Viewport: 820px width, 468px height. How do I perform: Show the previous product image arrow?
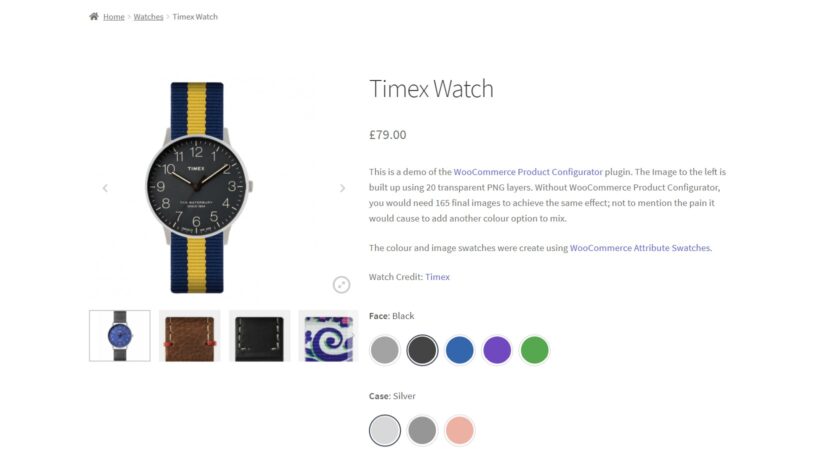click(105, 188)
